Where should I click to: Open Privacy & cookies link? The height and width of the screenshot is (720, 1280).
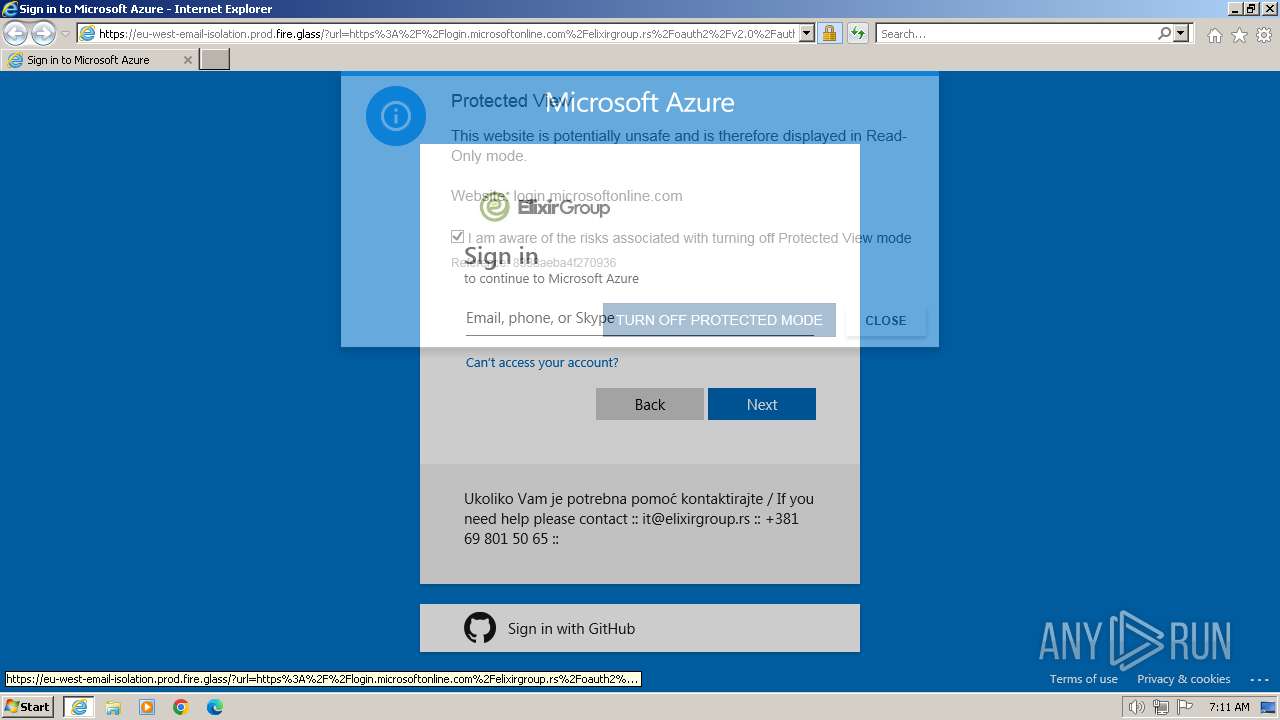1184,679
